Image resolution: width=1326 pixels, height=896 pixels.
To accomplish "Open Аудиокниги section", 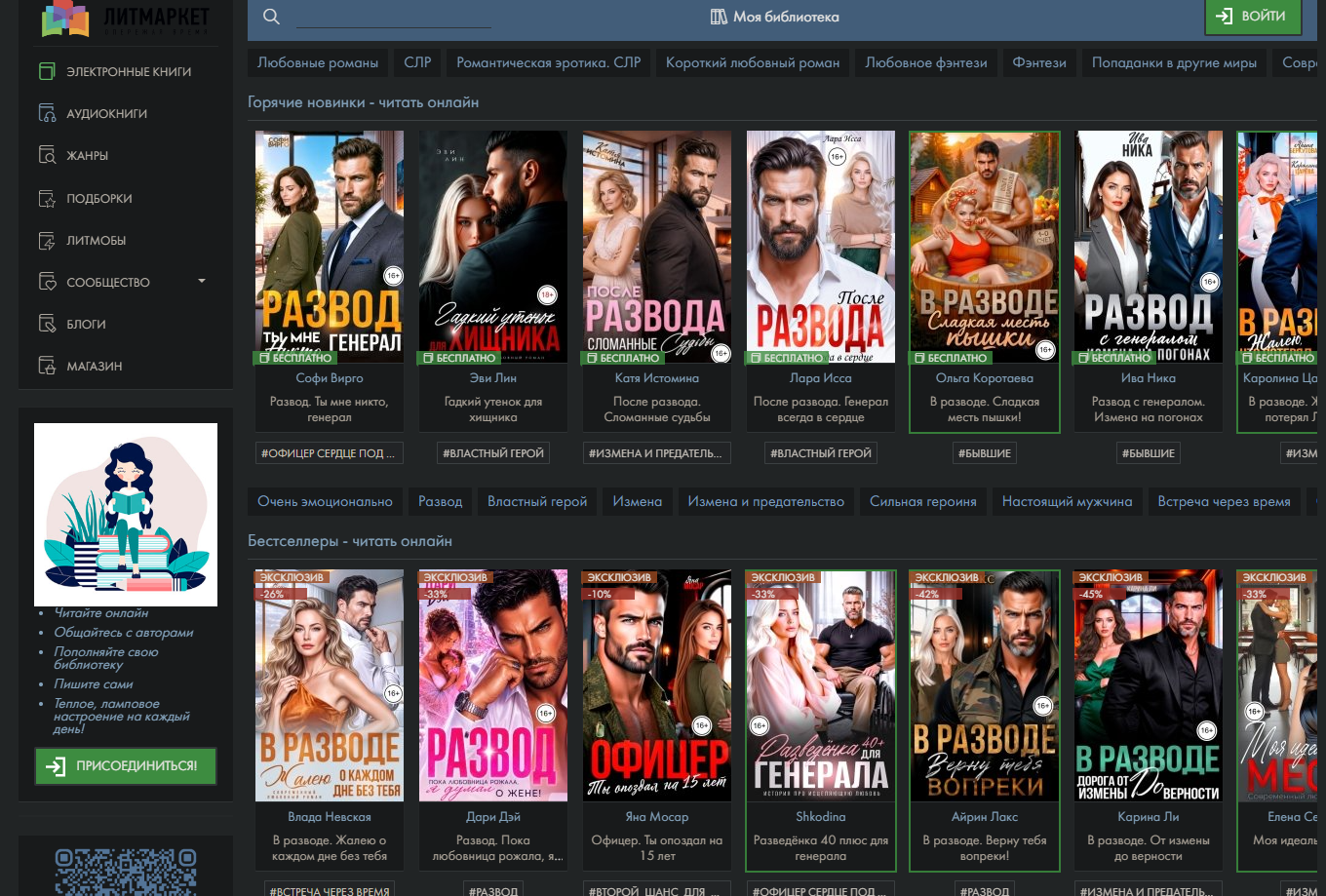I will pyautogui.click(x=107, y=113).
